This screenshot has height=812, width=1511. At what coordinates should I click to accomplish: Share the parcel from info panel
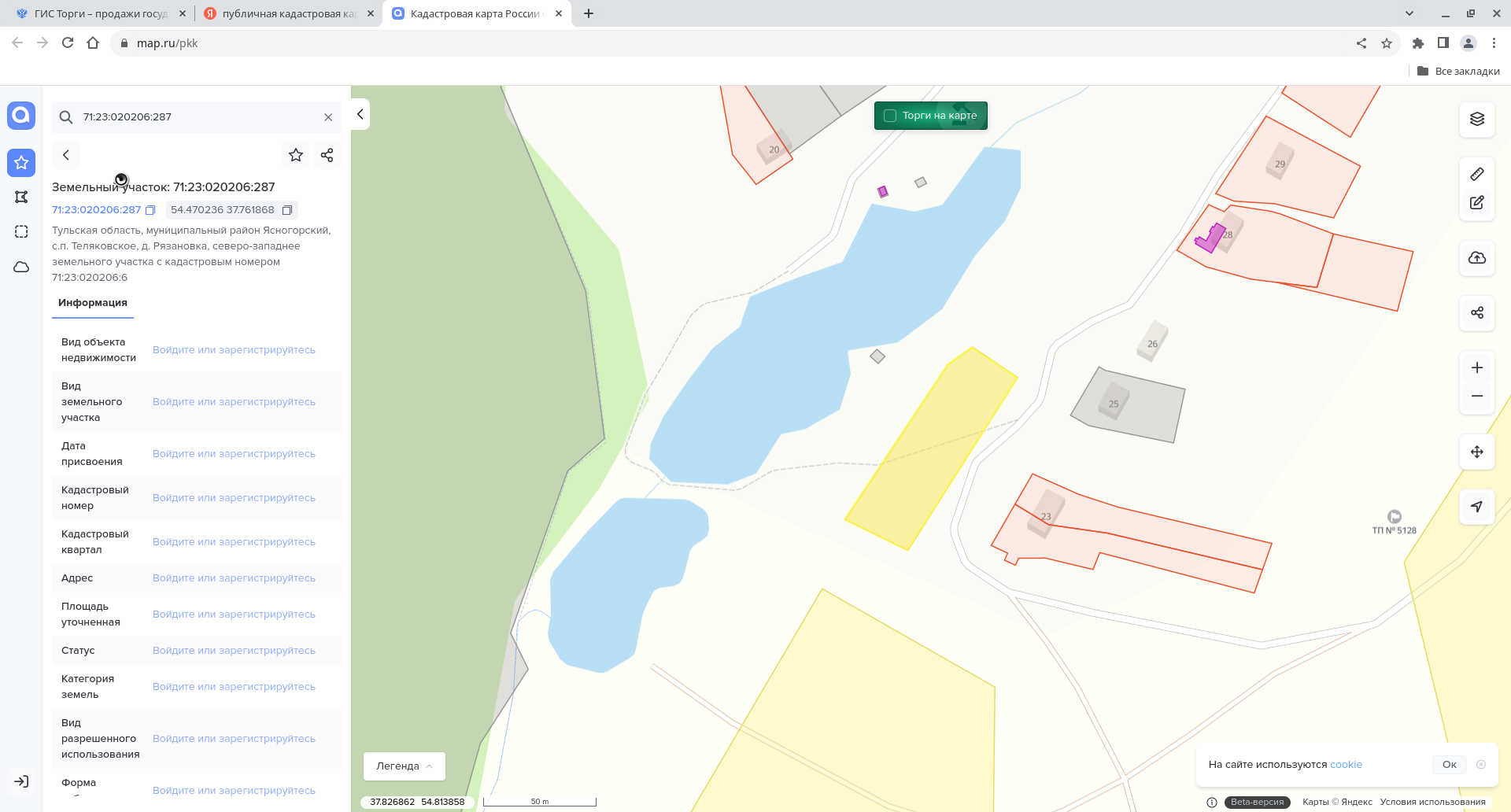coord(327,155)
